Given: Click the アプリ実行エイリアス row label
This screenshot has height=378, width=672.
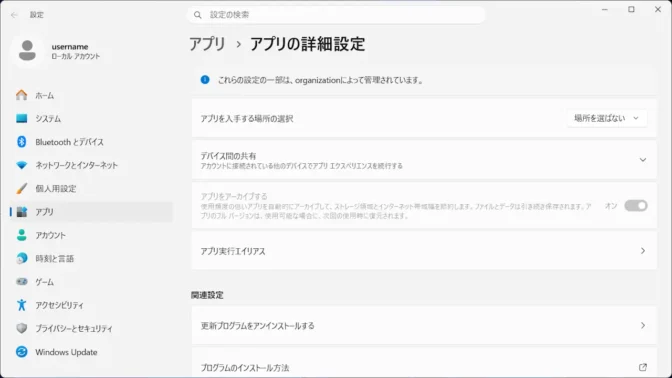Looking at the screenshot, I should coord(233,251).
